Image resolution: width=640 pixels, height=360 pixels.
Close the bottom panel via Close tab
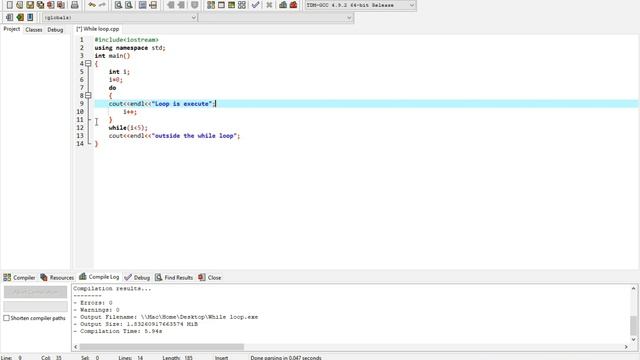(x=210, y=277)
